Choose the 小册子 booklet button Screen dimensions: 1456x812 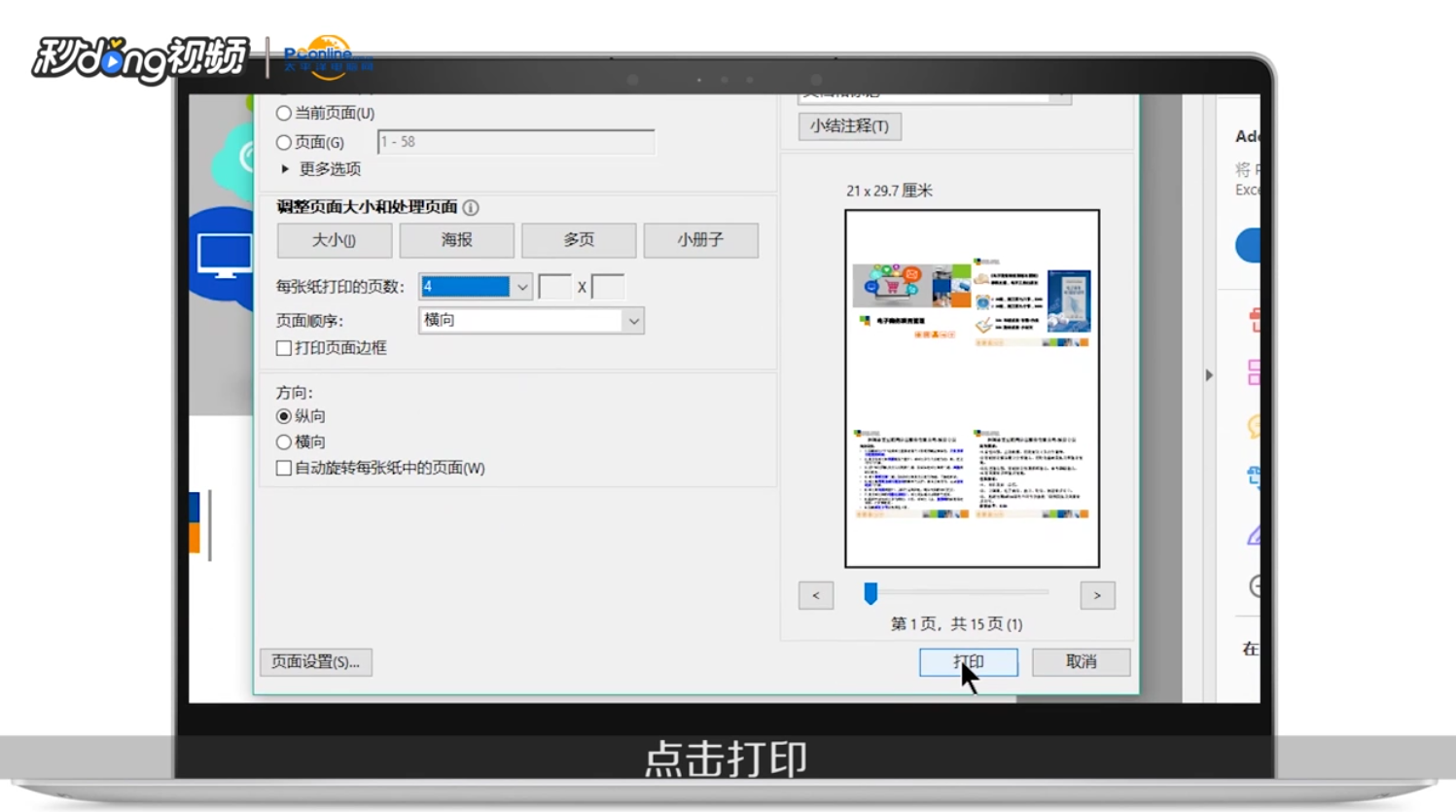coord(700,240)
